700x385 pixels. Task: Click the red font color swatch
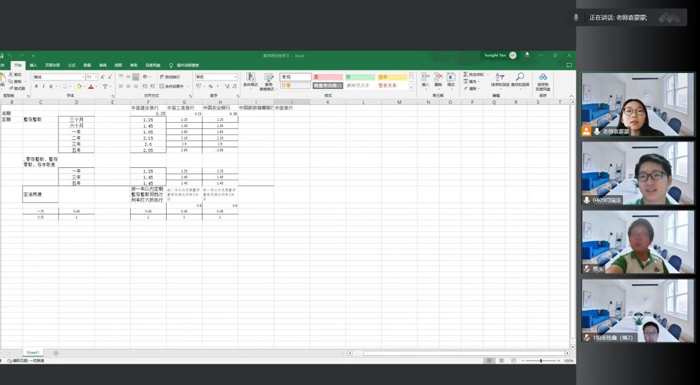pos(91,87)
